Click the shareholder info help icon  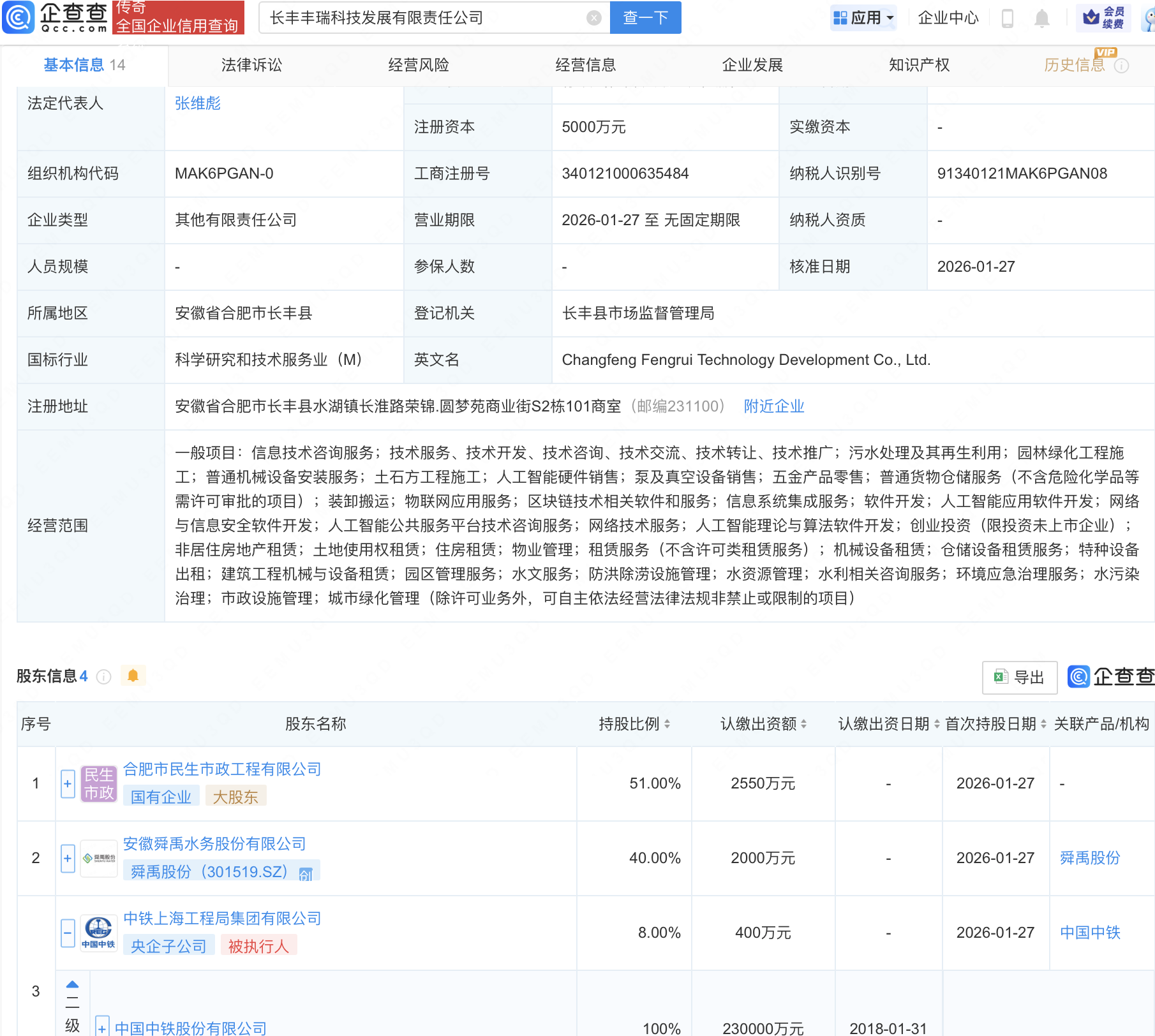(103, 677)
